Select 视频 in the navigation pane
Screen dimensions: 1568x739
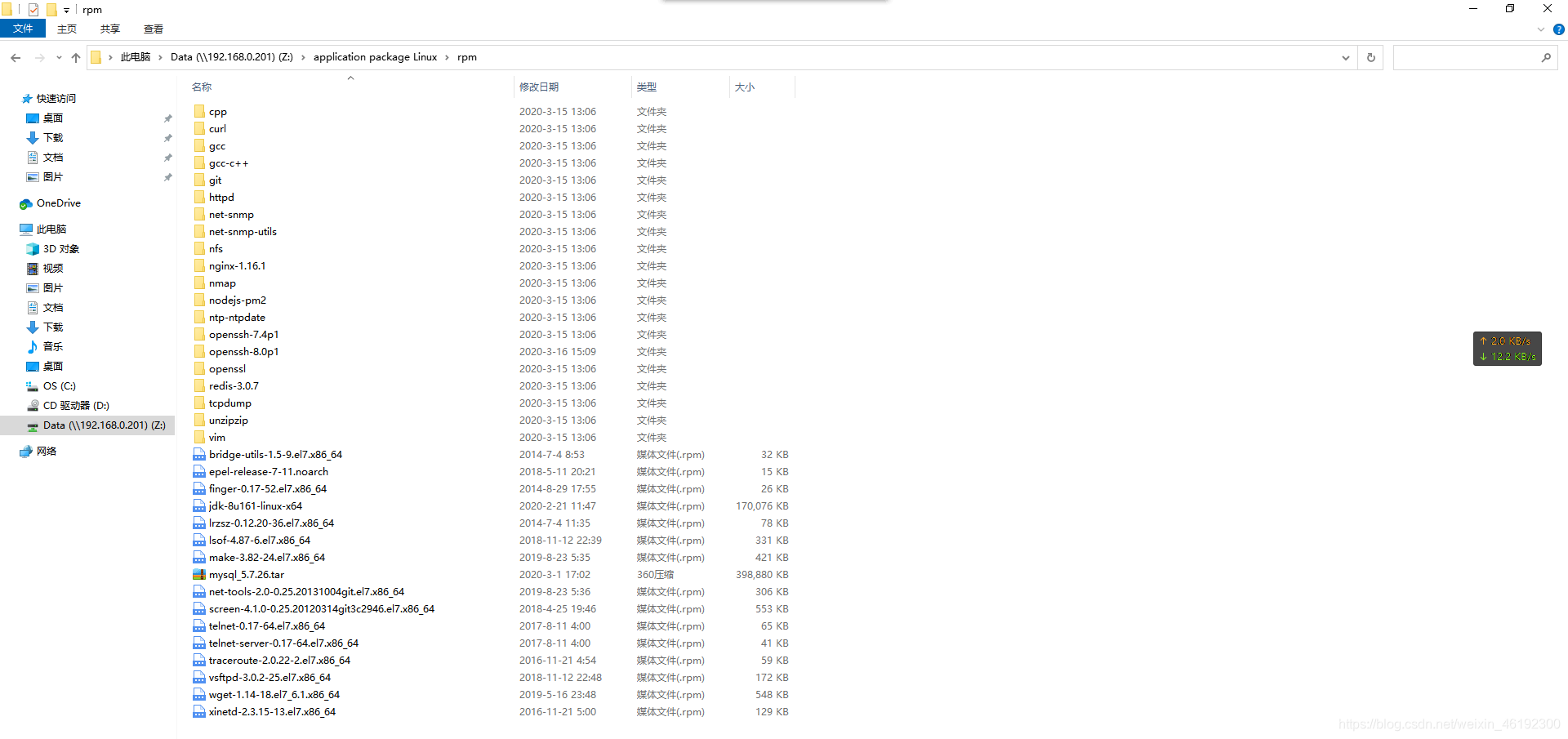(53, 269)
